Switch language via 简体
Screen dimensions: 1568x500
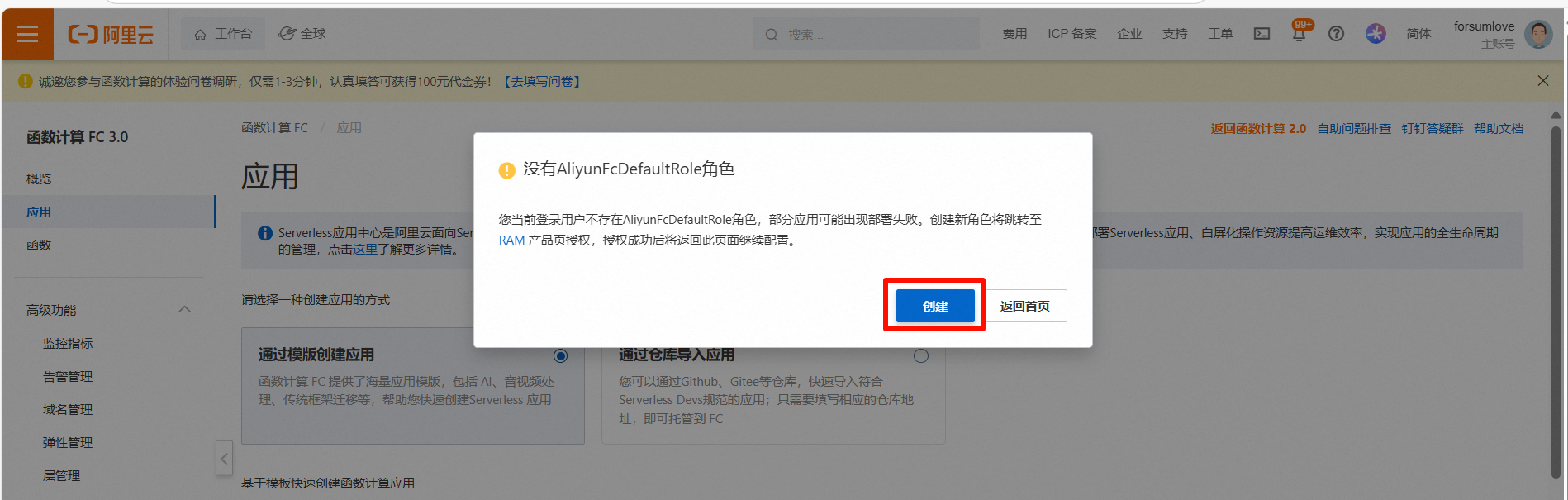coord(1418,34)
